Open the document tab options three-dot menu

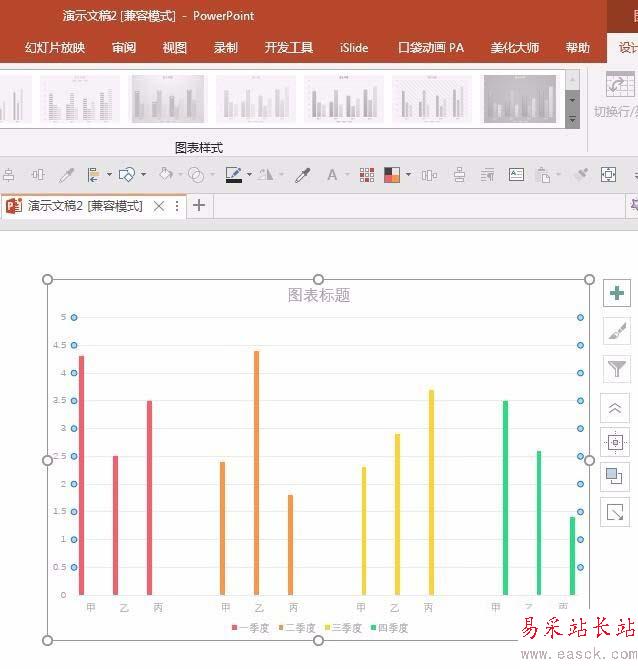coord(177,207)
